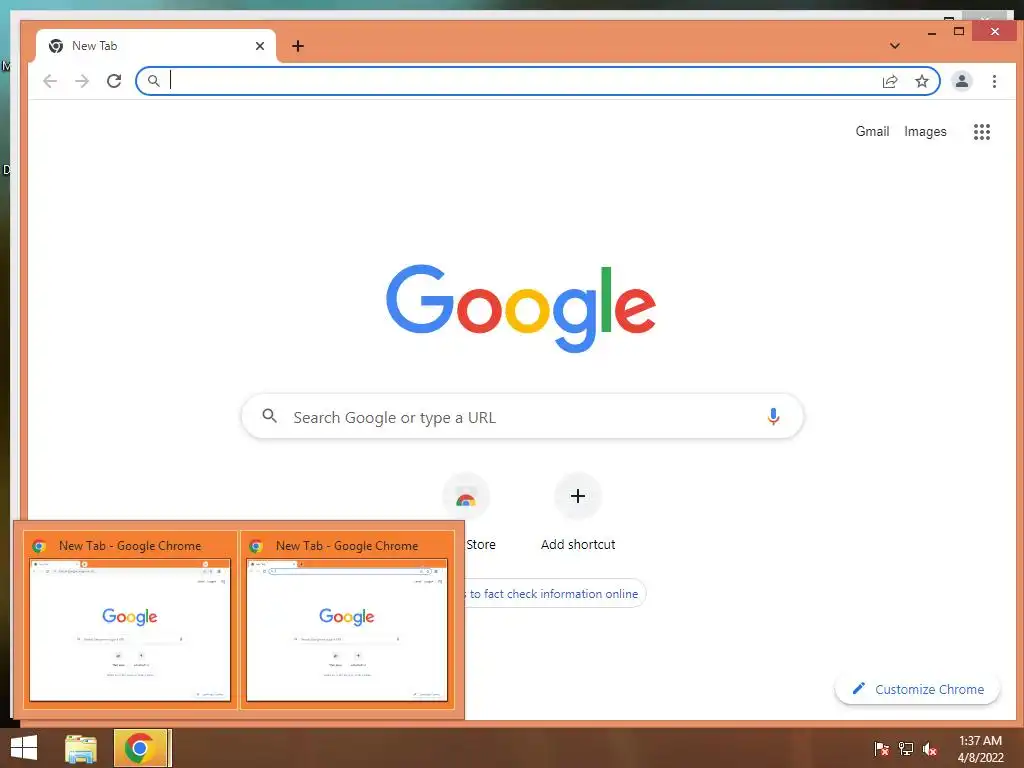Image resolution: width=1024 pixels, height=768 pixels.
Task: Reload the page with the refresh icon
Action: click(114, 81)
